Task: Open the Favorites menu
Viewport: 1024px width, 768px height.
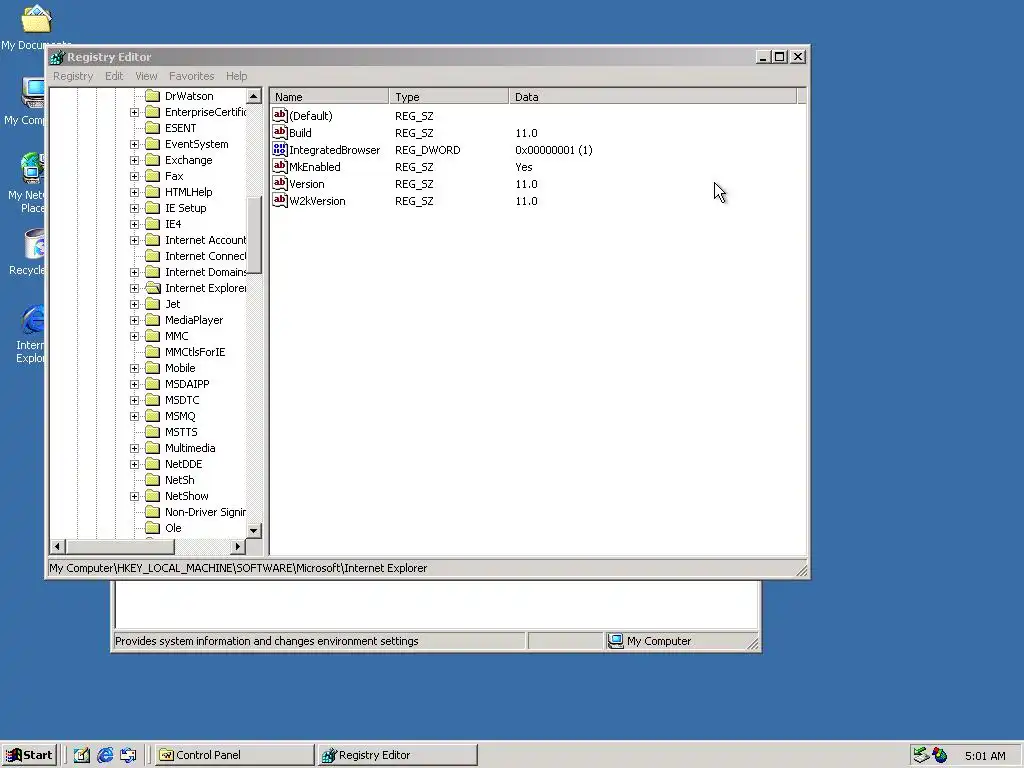Action: (191, 76)
